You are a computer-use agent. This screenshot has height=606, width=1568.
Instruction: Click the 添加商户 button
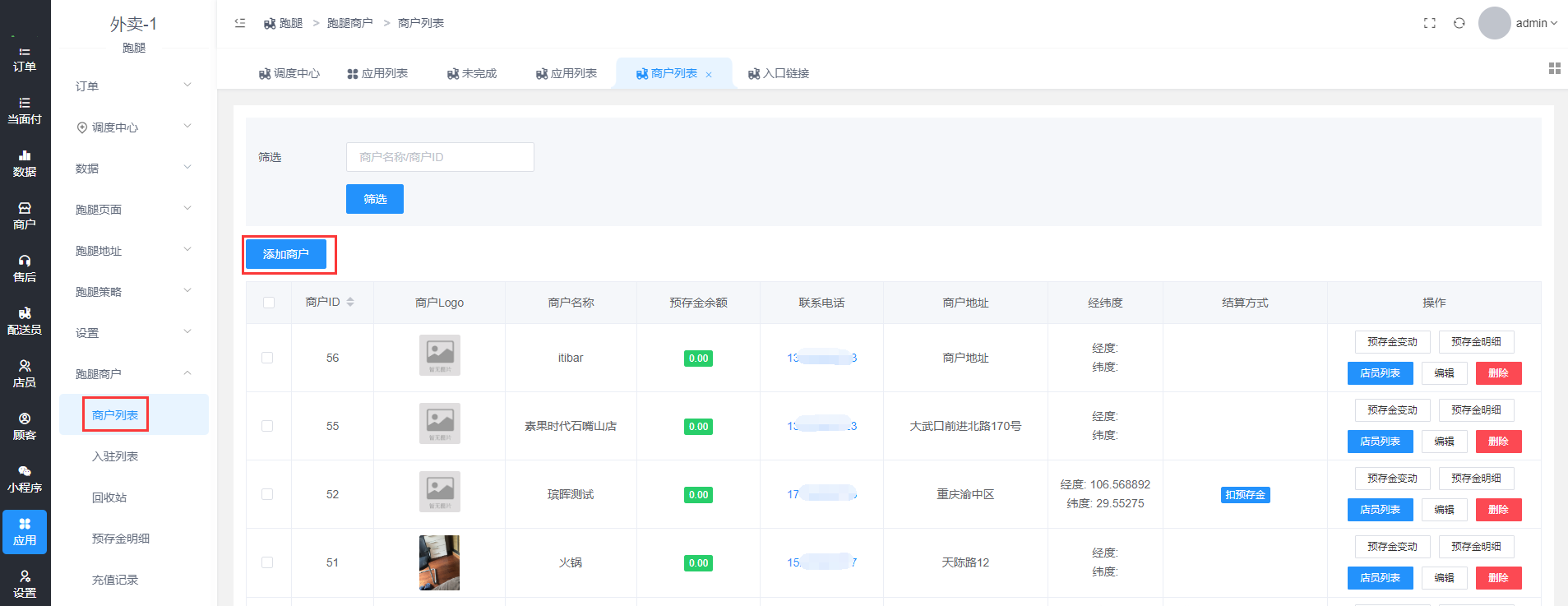(x=286, y=254)
